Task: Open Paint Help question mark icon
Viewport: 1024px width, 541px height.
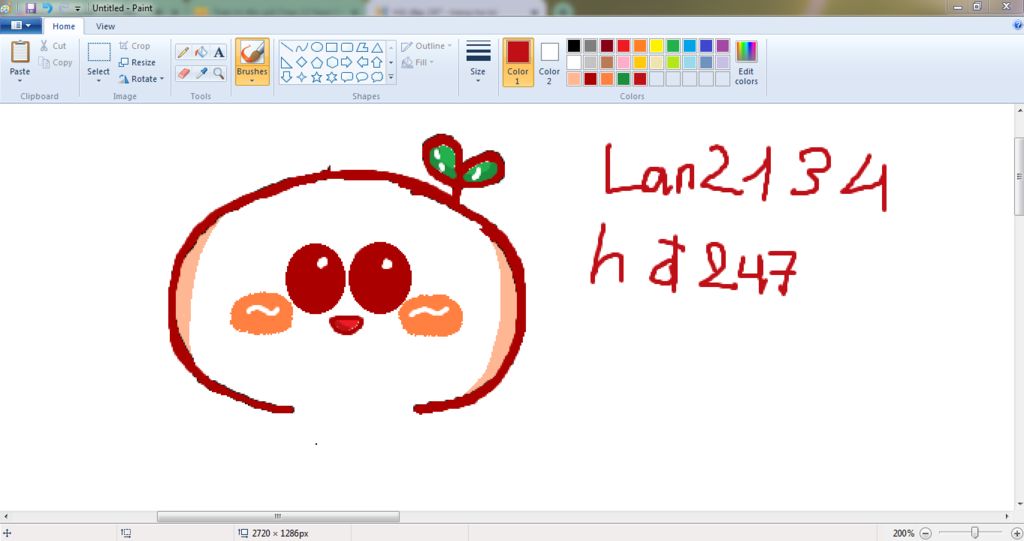Action: 1017,25
